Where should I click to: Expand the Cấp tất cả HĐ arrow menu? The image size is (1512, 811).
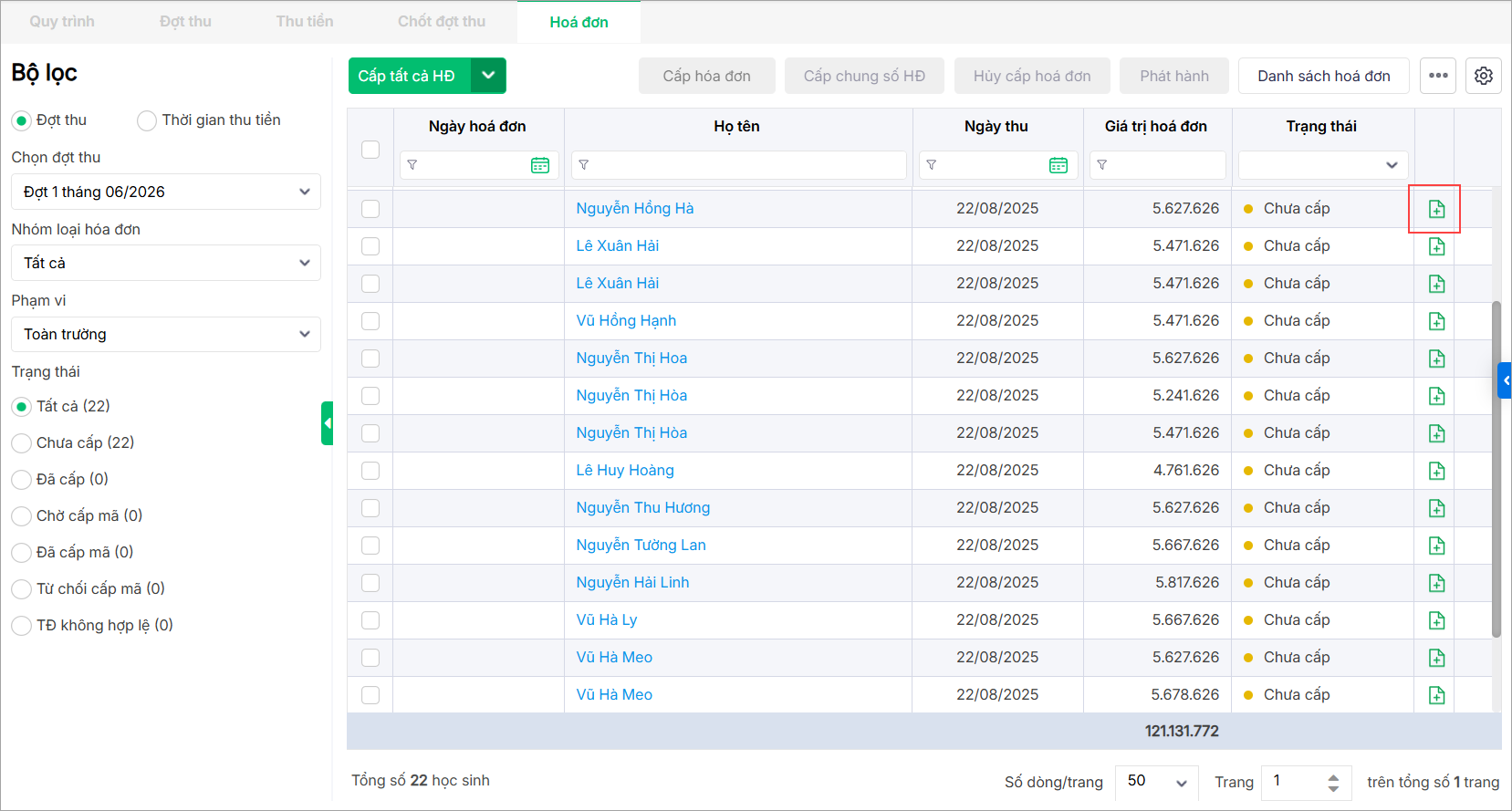click(x=488, y=76)
